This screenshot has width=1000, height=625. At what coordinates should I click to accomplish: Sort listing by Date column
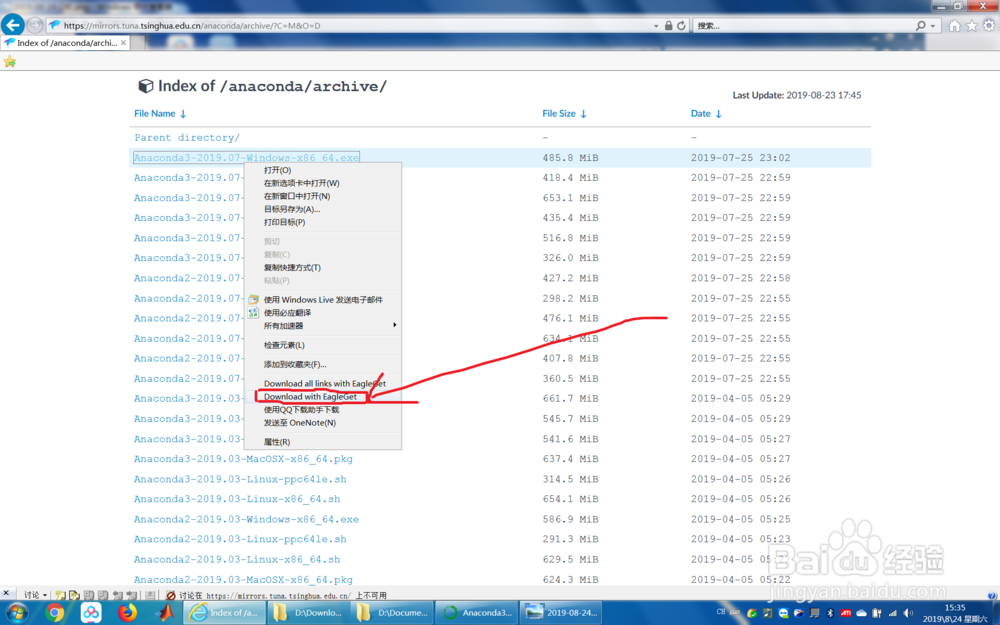click(706, 114)
